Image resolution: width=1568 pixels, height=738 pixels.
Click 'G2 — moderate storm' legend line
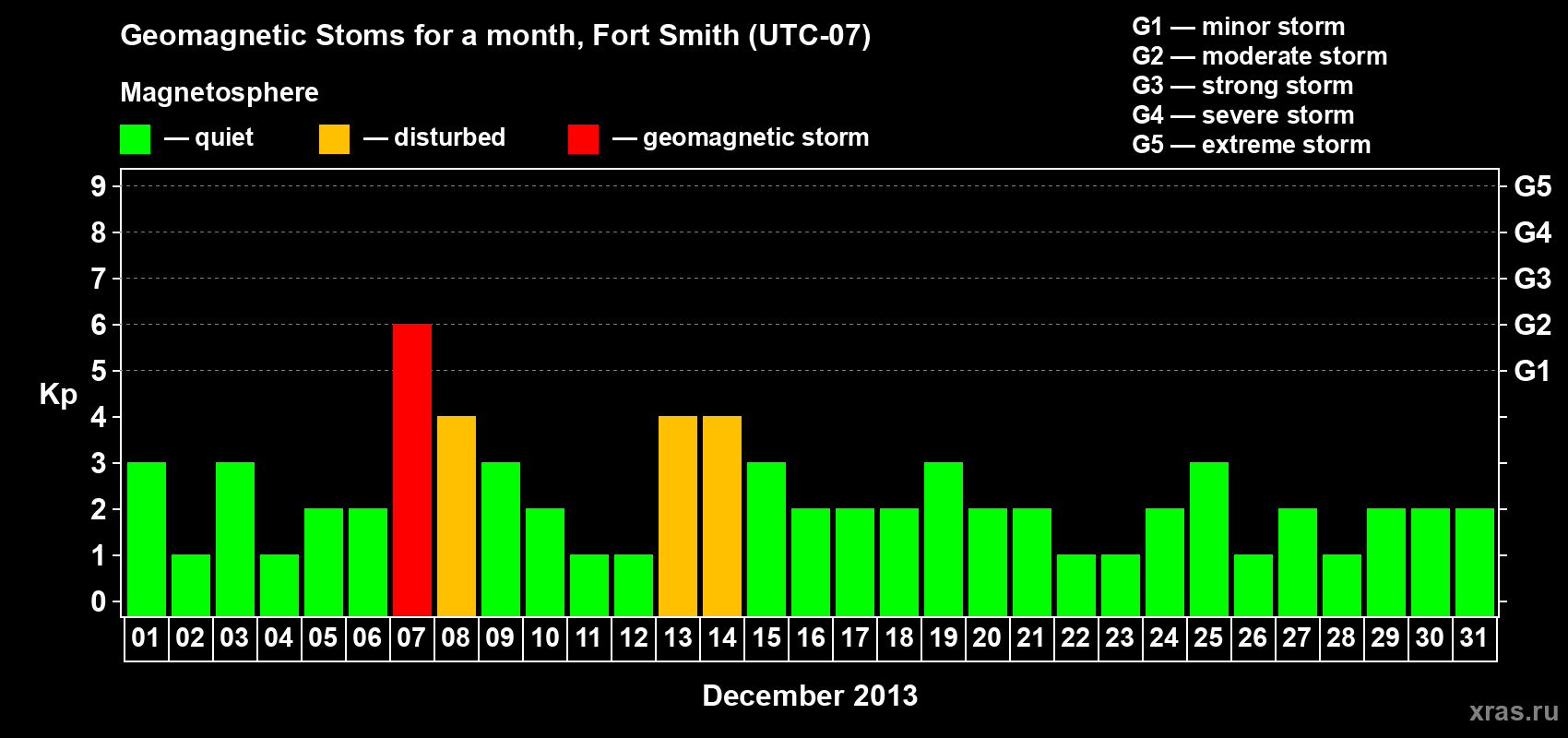(1259, 56)
